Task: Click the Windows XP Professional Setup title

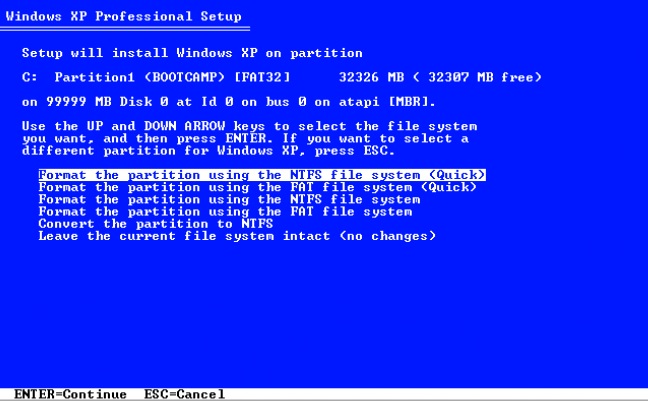Action: (x=124, y=16)
